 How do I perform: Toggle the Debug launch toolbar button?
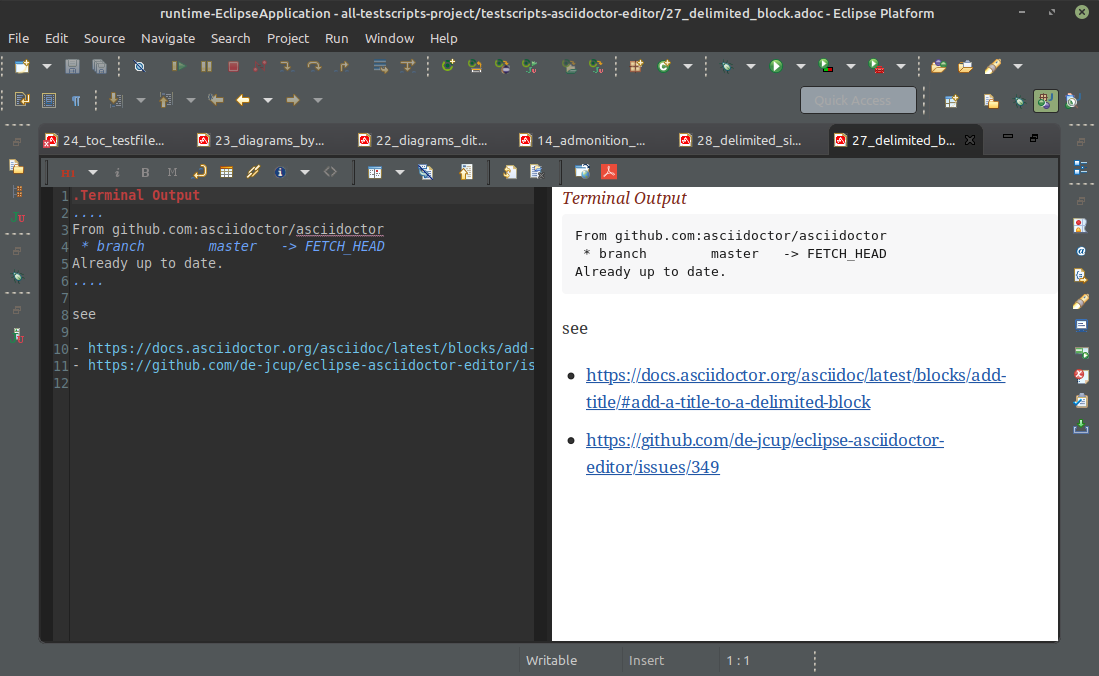pyautogui.click(x=727, y=66)
